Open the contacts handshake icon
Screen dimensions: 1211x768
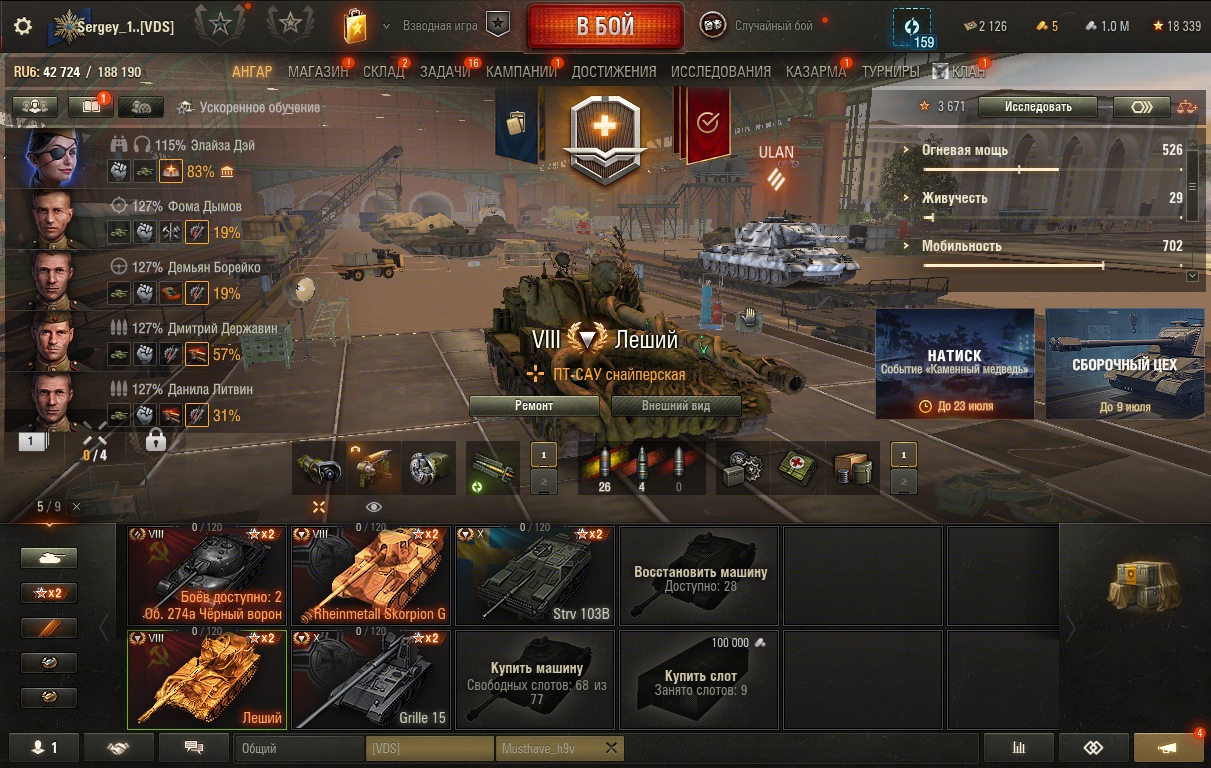(119, 747)
